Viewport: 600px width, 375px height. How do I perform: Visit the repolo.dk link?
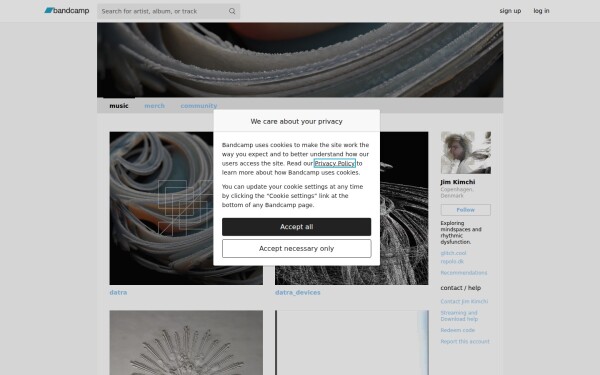[452, 261]
